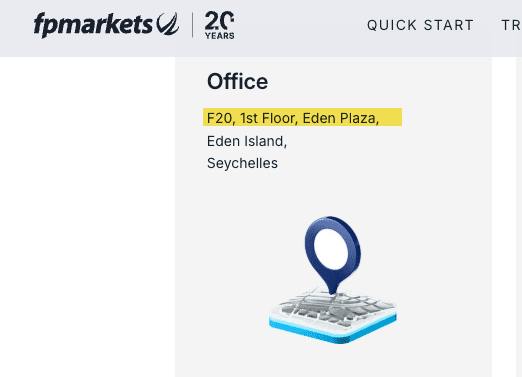The image size is (522, 377).
Task: Click the F20 text in the address
Action: click(221, 118)
